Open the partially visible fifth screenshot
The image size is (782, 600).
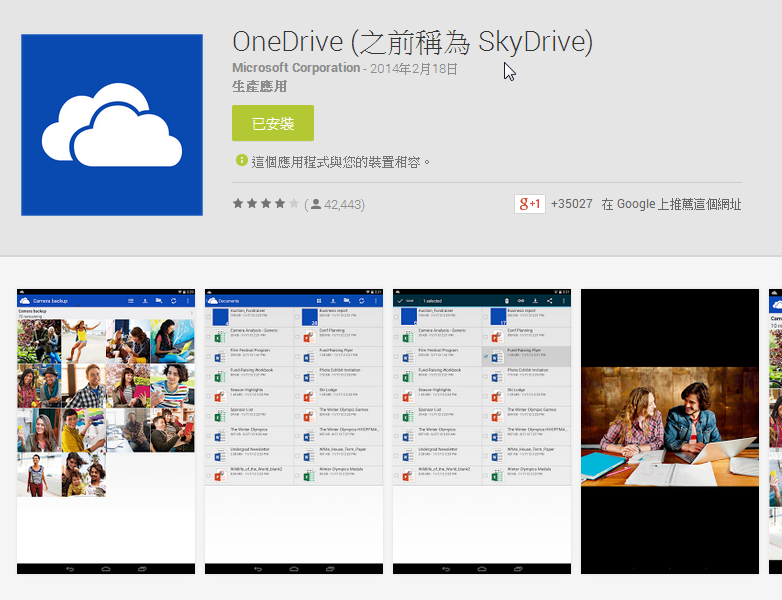pos(776,431)
